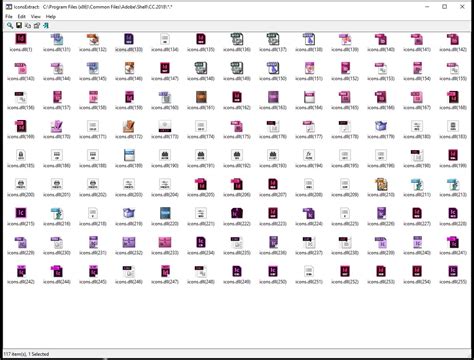474x360 pixels.
Task: Select the icon labeled icons.dll(183)
Action: click(453, 126)
